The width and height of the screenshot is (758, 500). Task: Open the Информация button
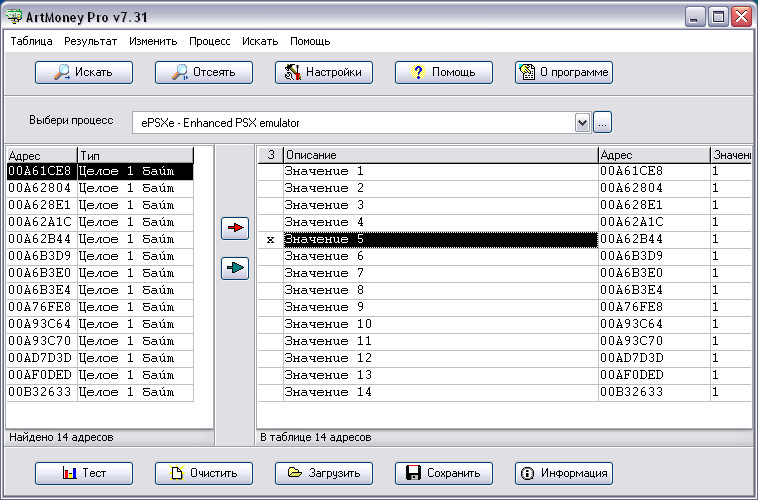[x=564, y=473]
